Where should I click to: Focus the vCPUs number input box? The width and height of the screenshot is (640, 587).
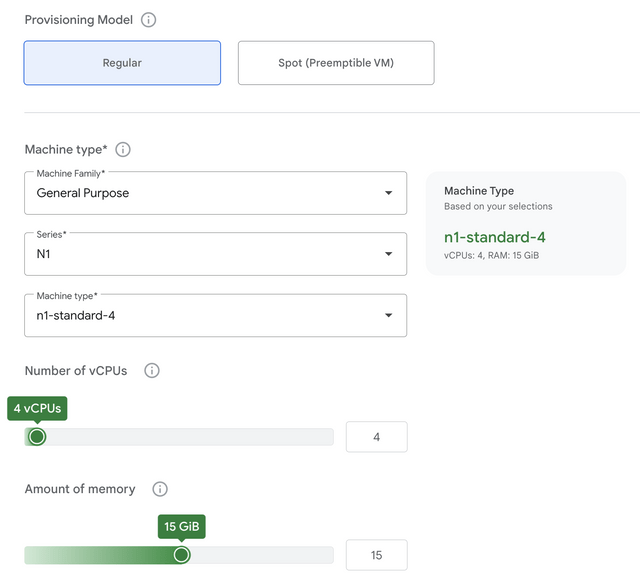click(376, 437)
